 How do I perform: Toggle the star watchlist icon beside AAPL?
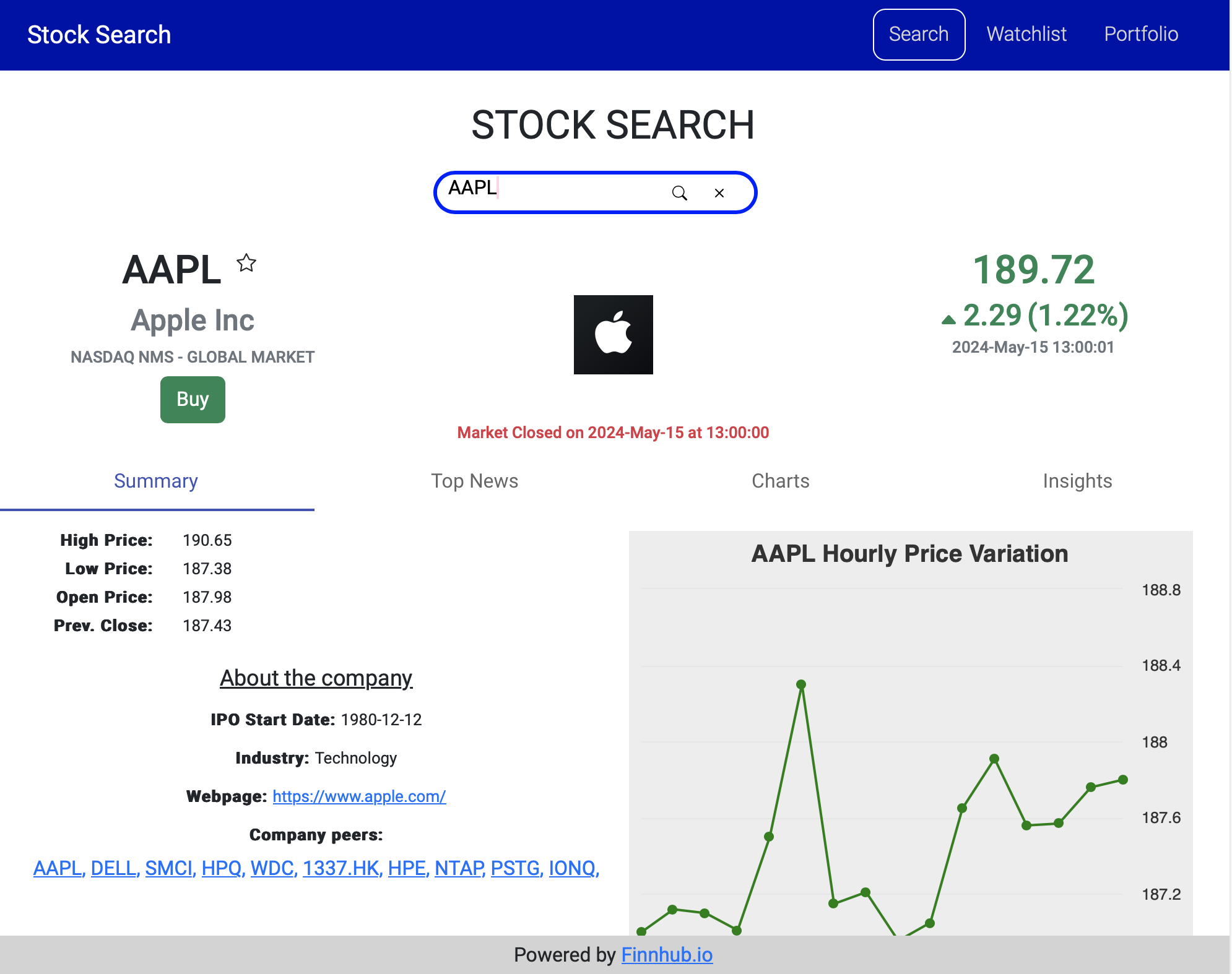click(246, 263)
